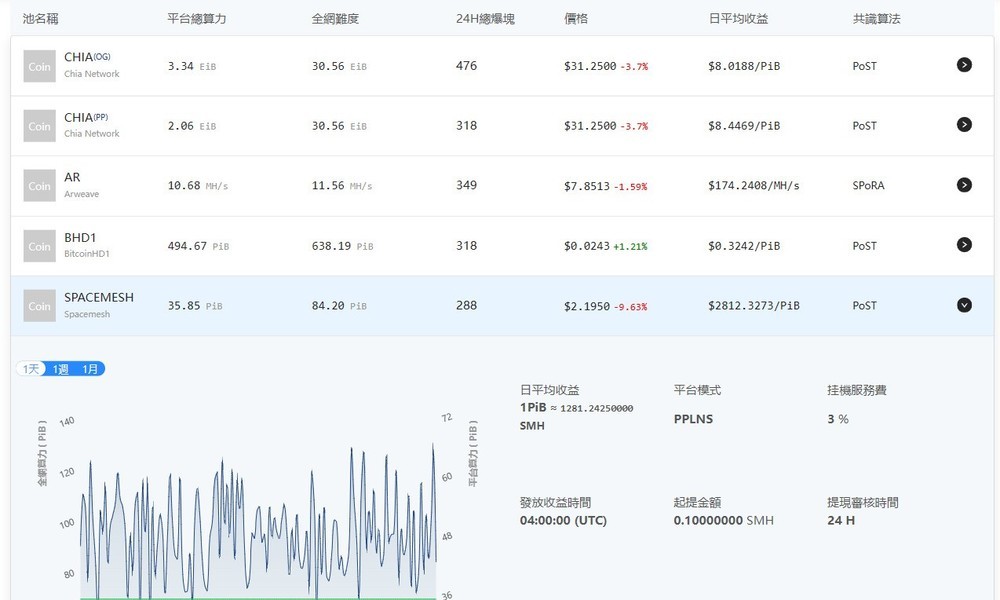Click the 平台算力 chart axis label

coord(473,453)
